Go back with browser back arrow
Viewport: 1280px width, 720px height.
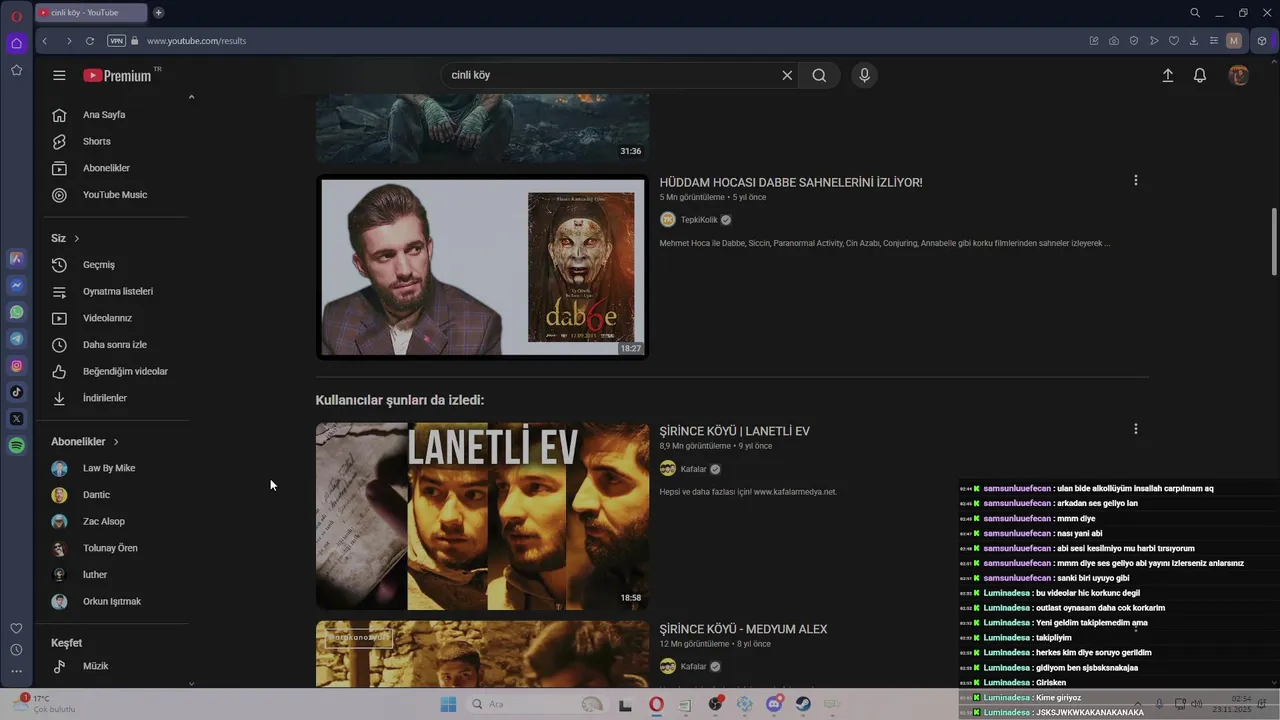[45, 41]
